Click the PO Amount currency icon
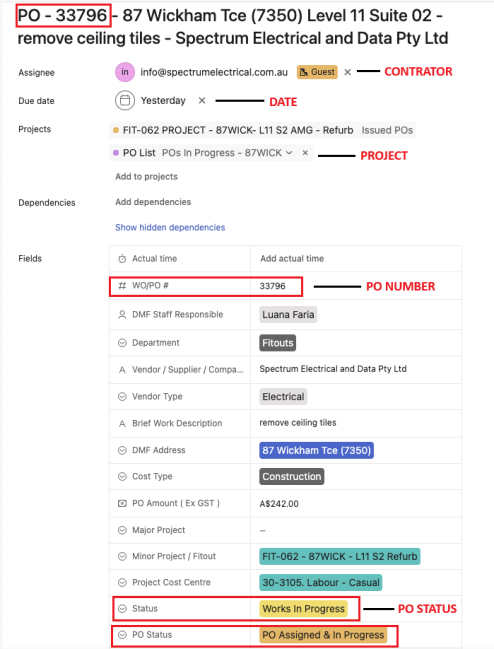494x649 pixels. [122, 504]
